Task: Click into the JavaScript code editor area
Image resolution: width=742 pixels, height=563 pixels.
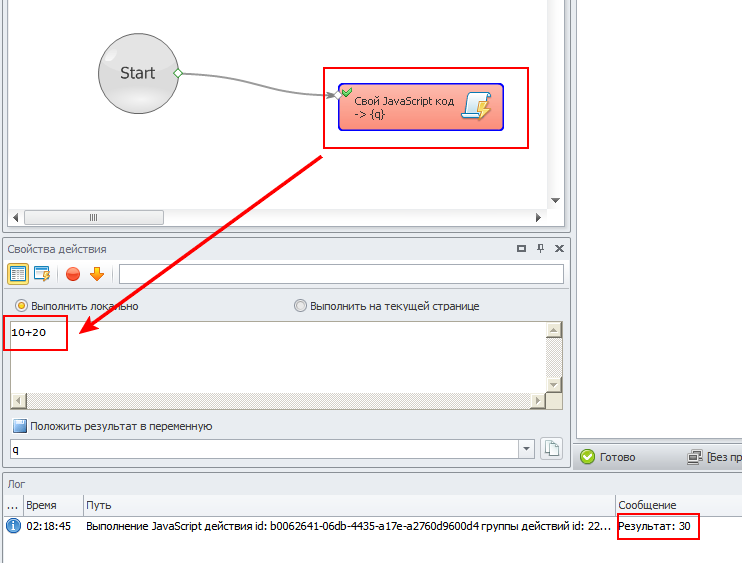Action: (x=278, y=357)
